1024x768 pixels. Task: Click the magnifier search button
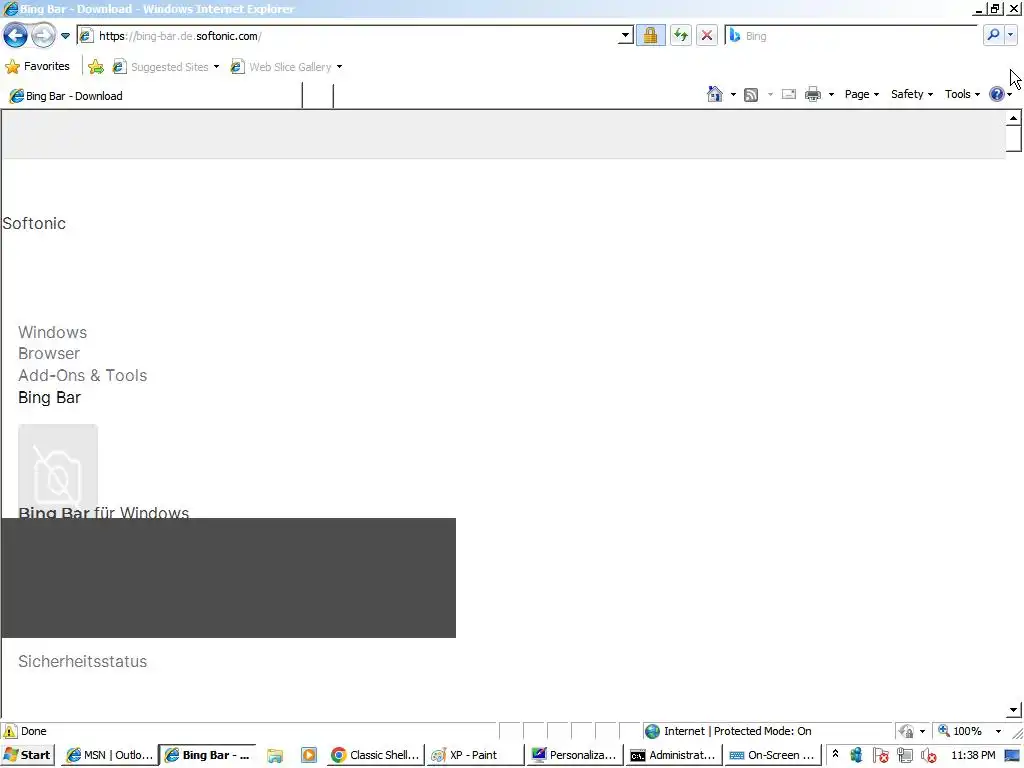[993, 35]
